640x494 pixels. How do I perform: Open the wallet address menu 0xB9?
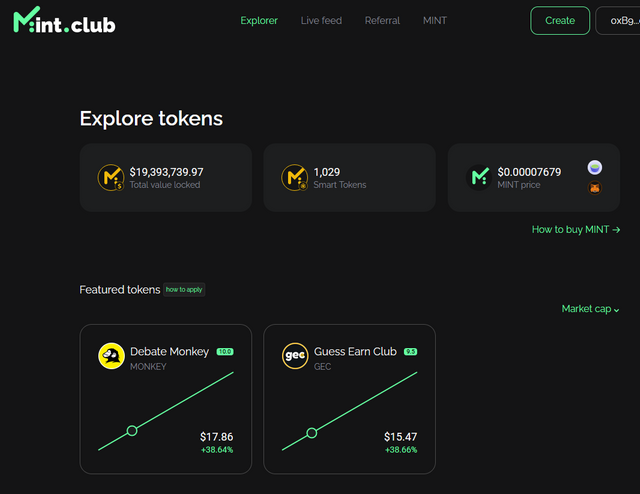[x=617, y=20]
